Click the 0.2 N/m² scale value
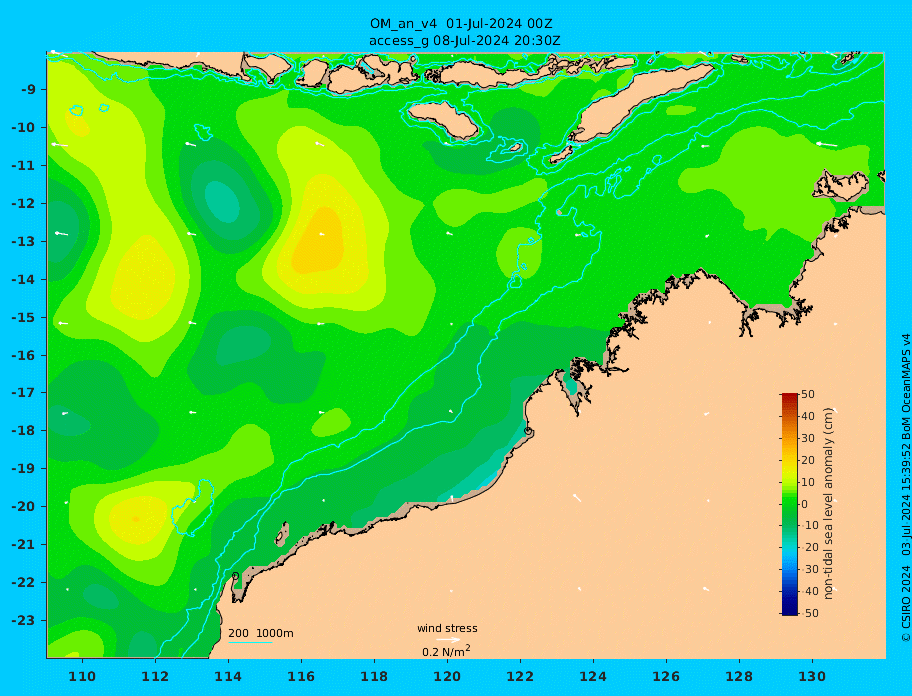The height and width of the screenshot is (696, 912). coord(446,651)
